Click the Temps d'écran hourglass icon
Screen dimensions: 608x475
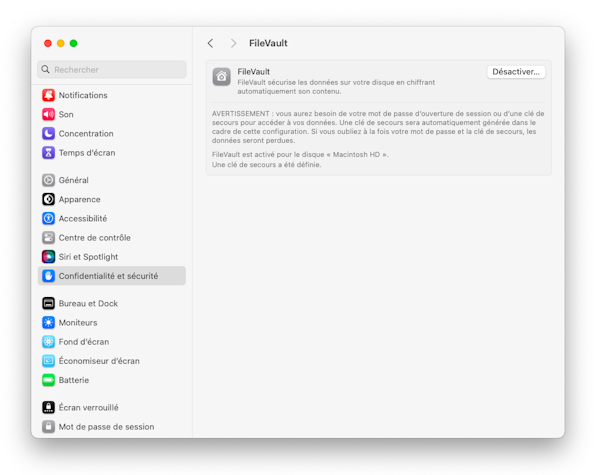(48, 153)
